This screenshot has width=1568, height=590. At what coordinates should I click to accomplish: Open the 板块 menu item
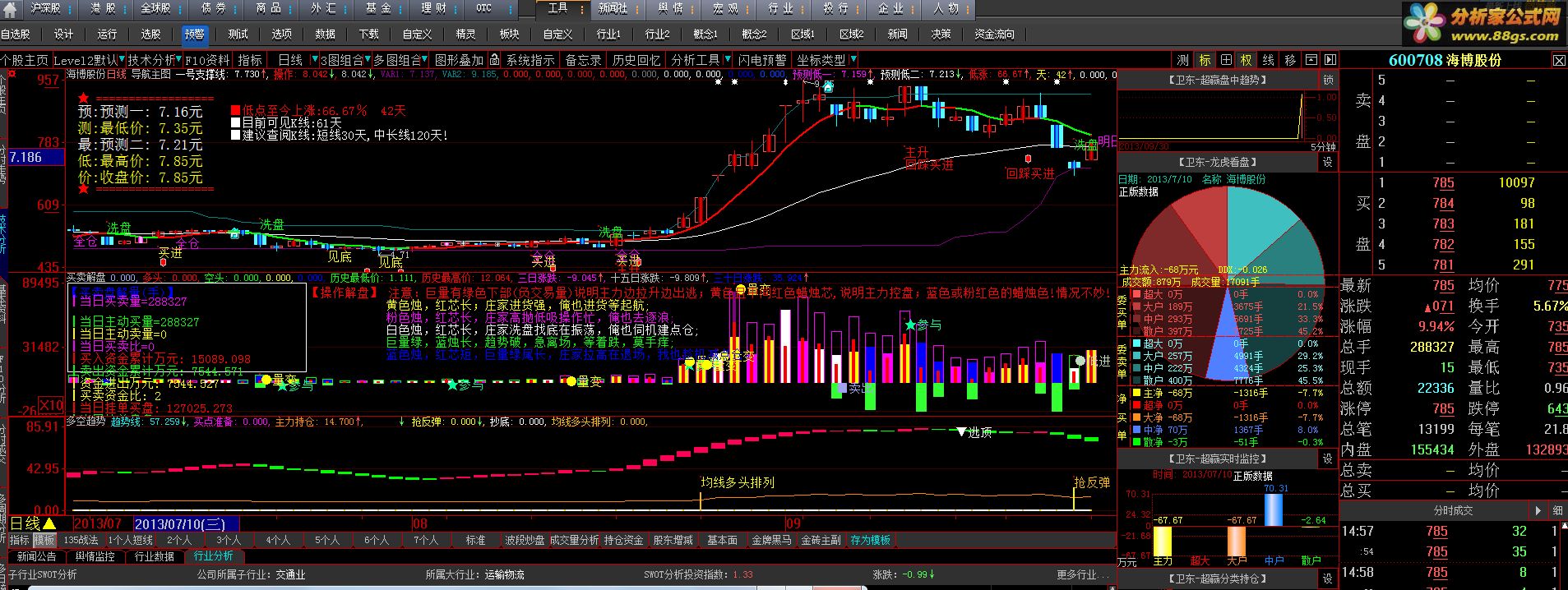coord(509,35)
